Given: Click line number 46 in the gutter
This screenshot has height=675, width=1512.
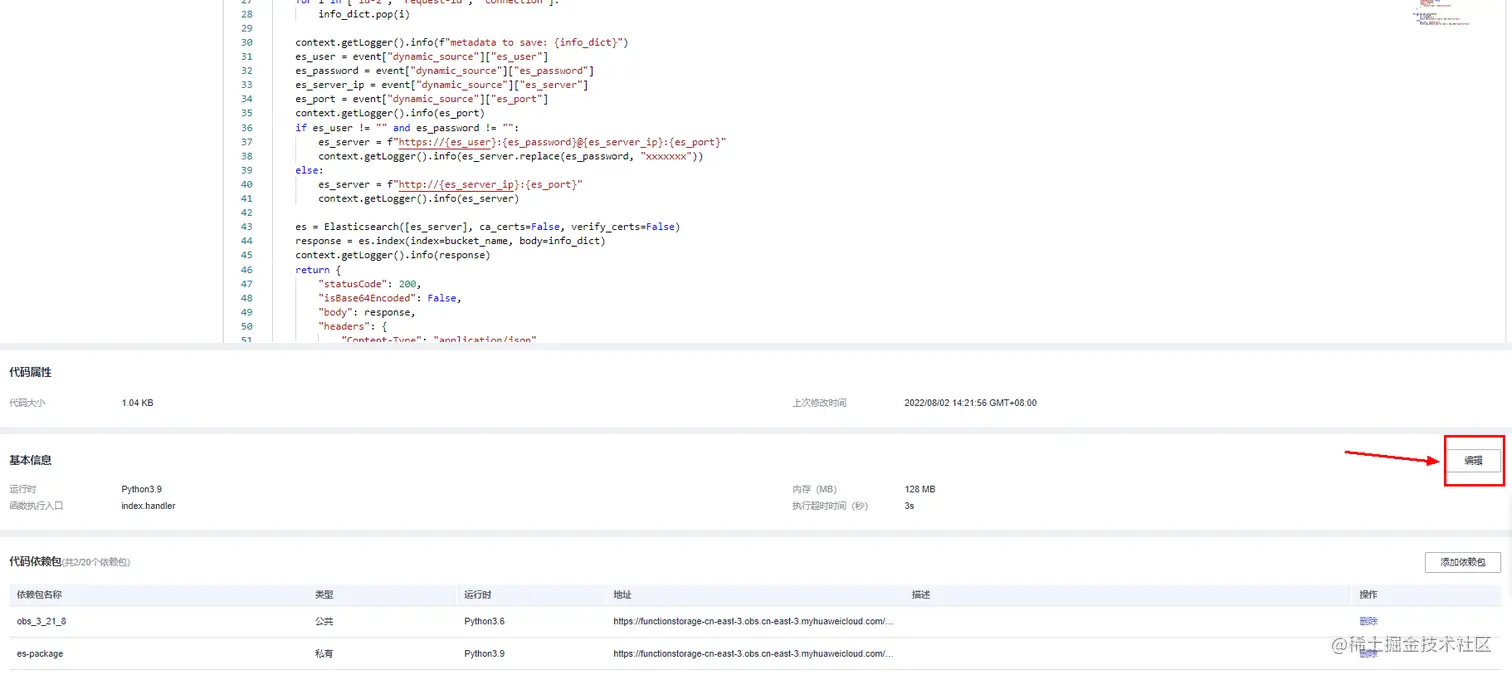Looking at the screenshot, I should point(247,270).
